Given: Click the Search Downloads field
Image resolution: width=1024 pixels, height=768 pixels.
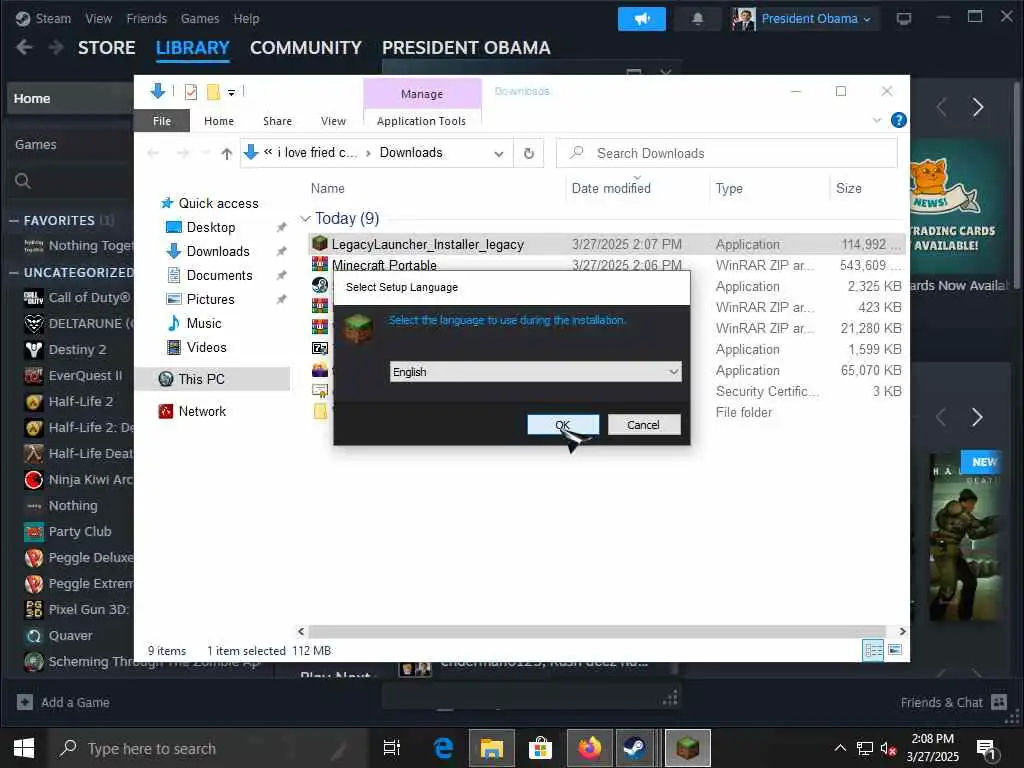Looking at the screenshot, I should [x=727, y=153].
